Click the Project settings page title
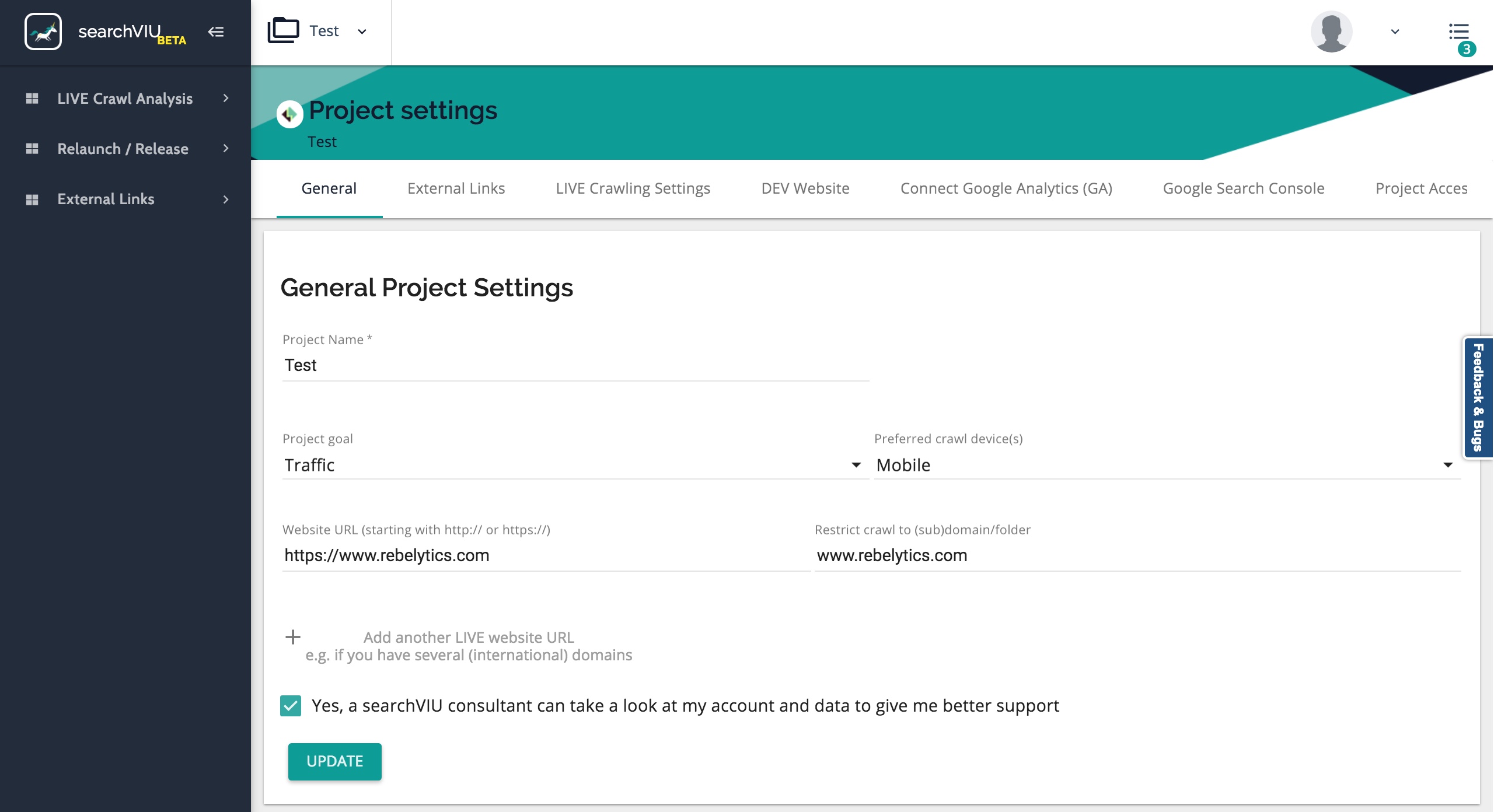The image size is (1494, 812). point(403,111)
